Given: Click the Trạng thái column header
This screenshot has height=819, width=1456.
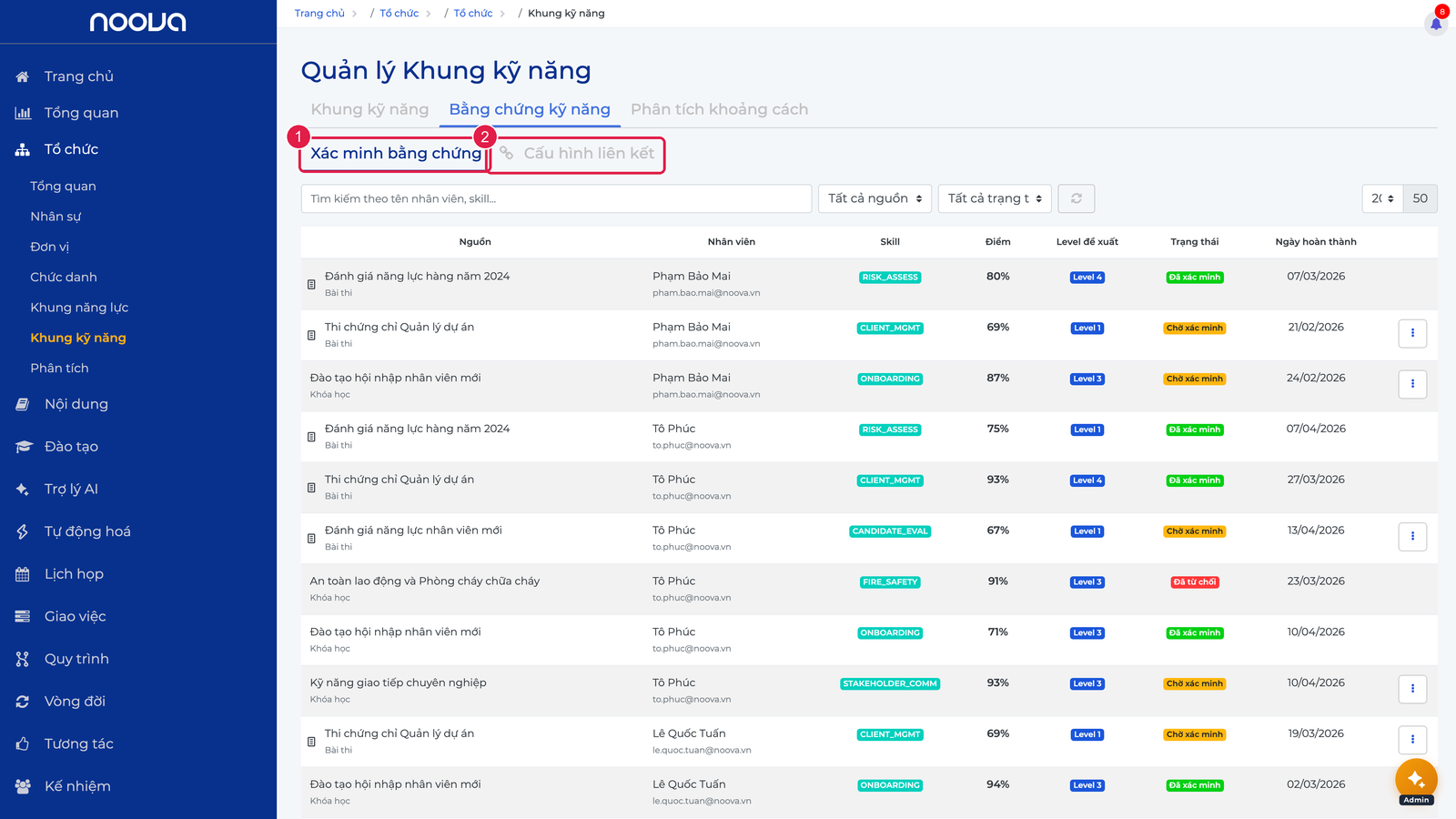Looking at the screenshot, I should tap(1195, 242).
